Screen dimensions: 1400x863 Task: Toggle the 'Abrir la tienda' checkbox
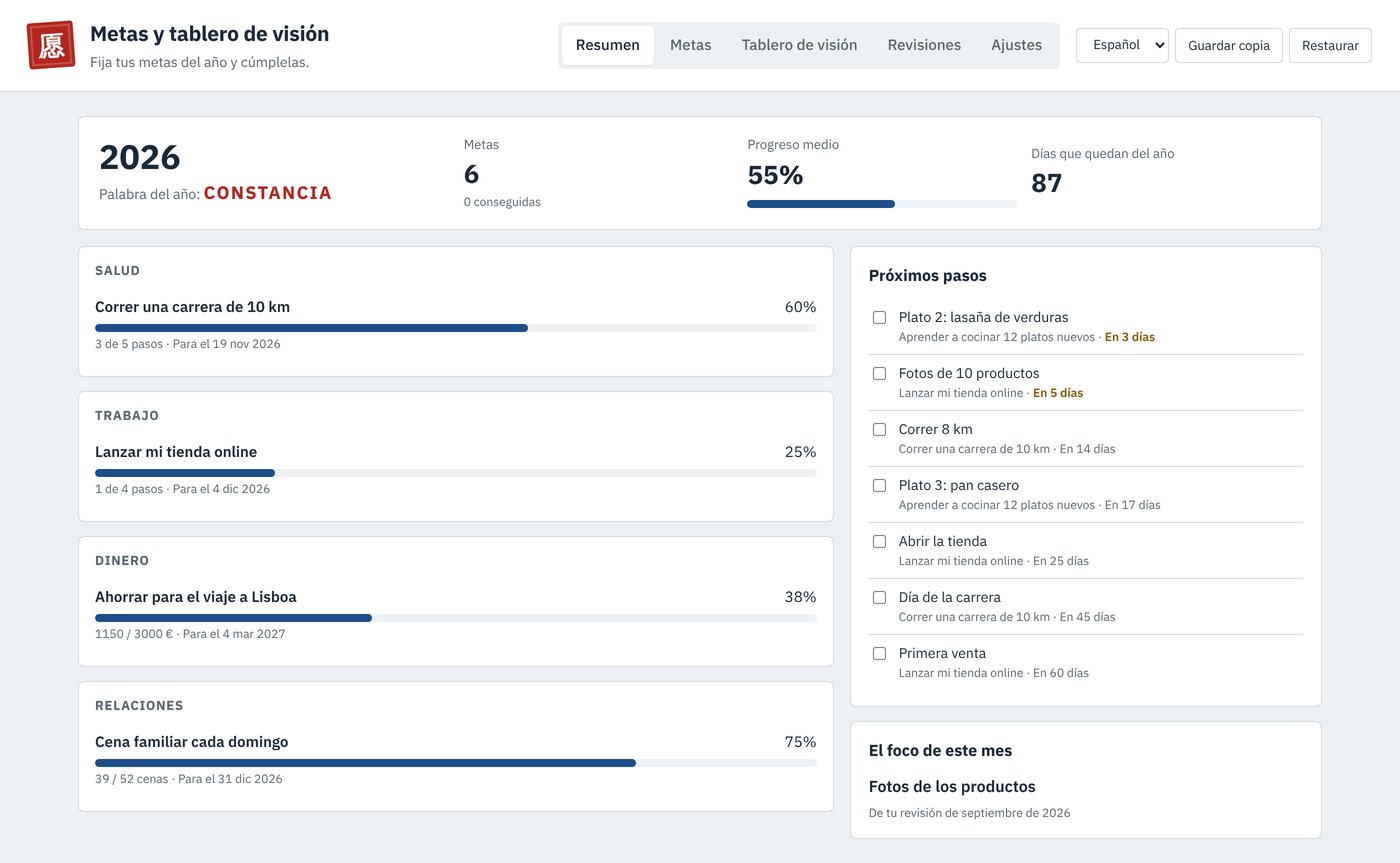pyautogui.click(x=880, y=541)
